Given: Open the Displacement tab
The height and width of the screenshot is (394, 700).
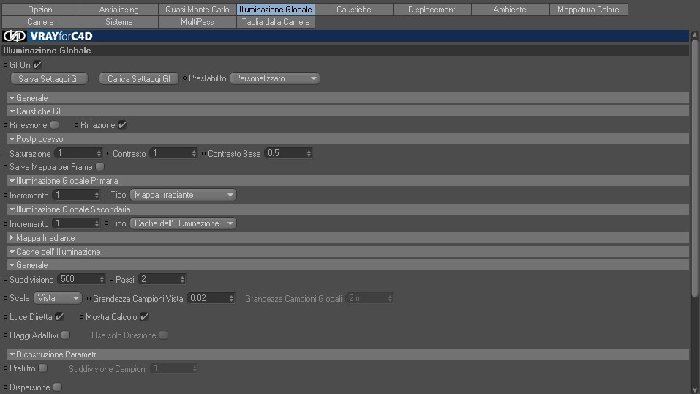Looking at the screenshot, I should pyautogui.click(x=432, y=9).
